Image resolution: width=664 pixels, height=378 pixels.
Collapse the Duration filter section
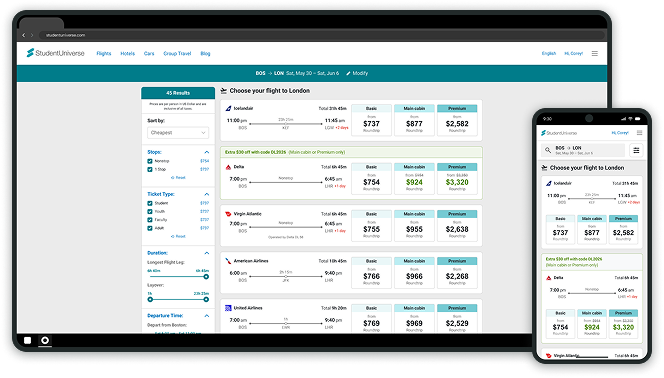click(x=207, y=253)
